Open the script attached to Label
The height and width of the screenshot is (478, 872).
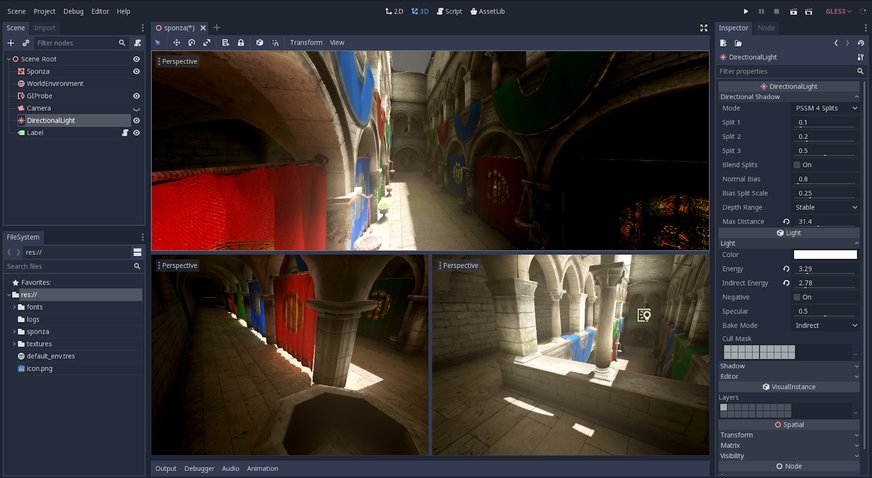(x=125, y=132)
